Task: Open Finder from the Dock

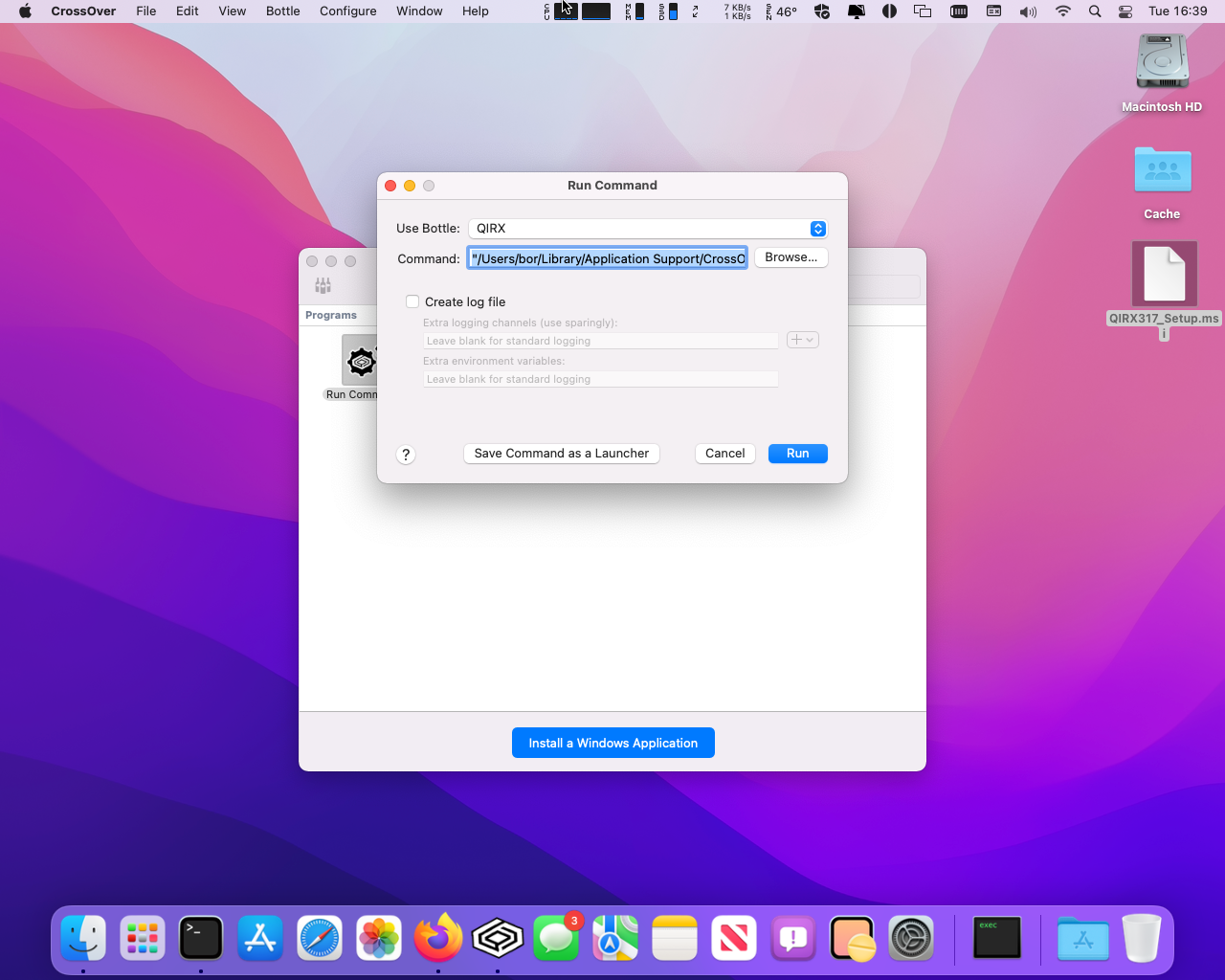Action: 83,938
